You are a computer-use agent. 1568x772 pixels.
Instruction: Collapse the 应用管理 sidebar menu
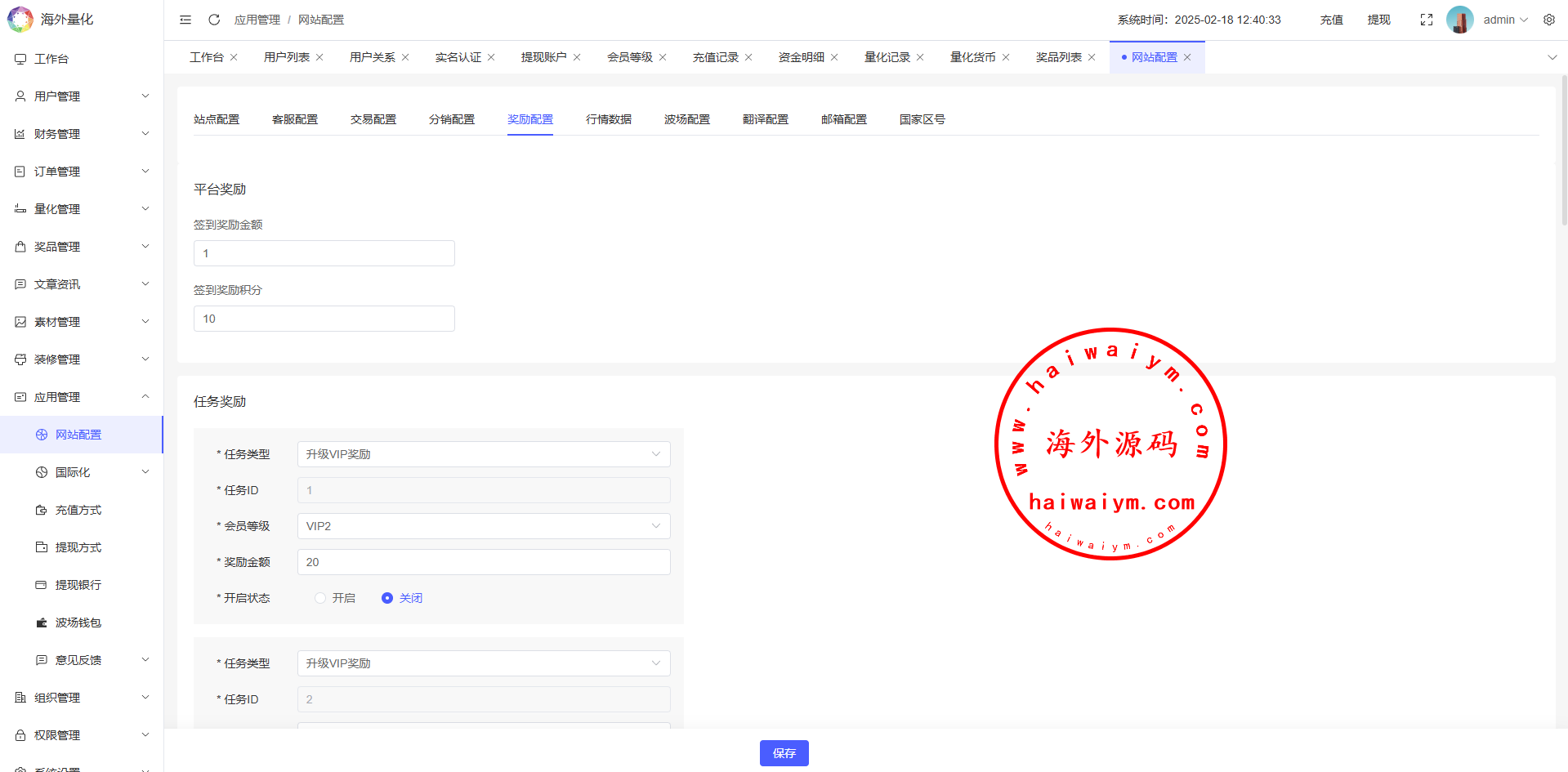coord(82,397)
